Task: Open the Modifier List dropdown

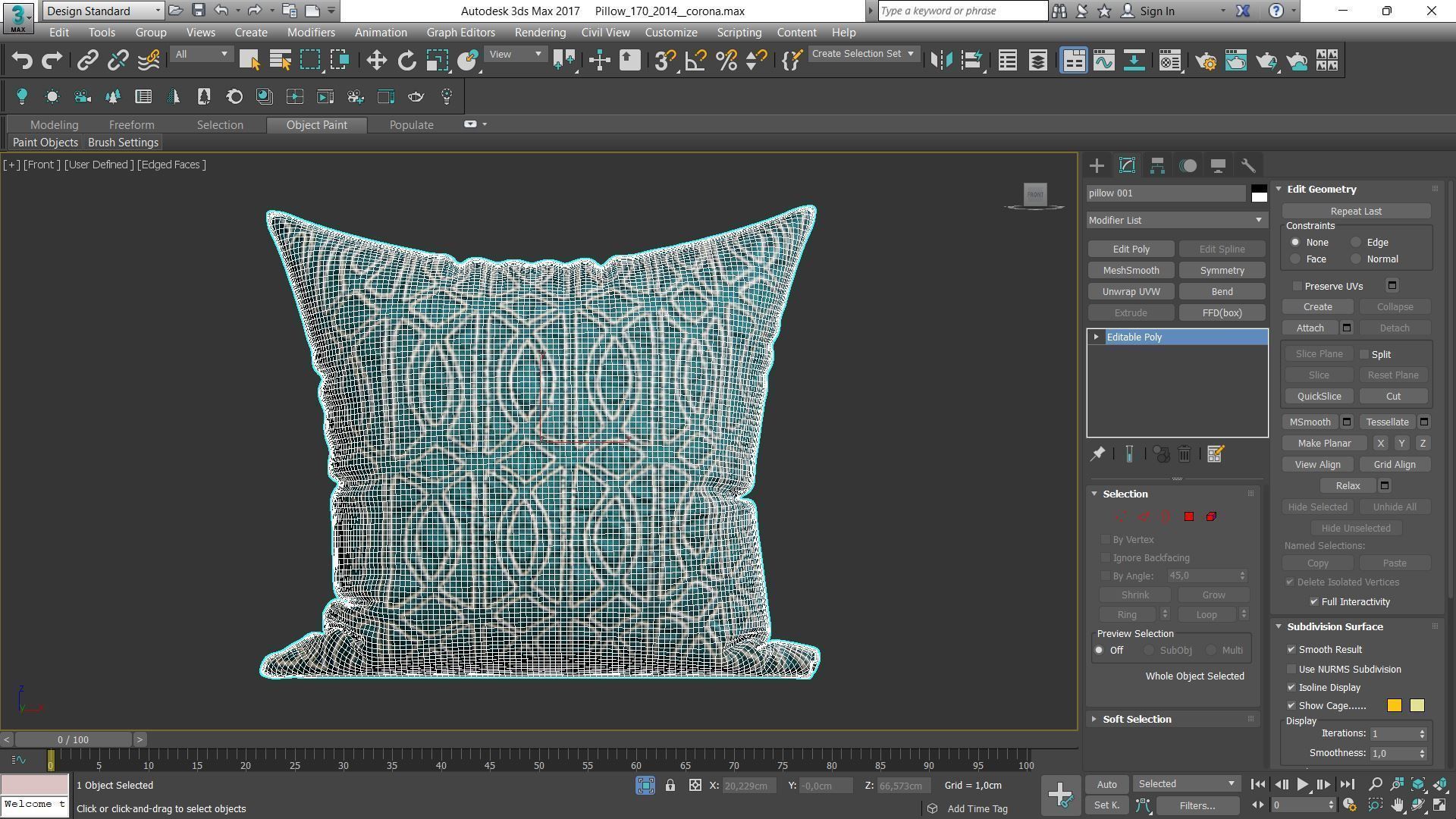Action: (x=1177, y=220)
